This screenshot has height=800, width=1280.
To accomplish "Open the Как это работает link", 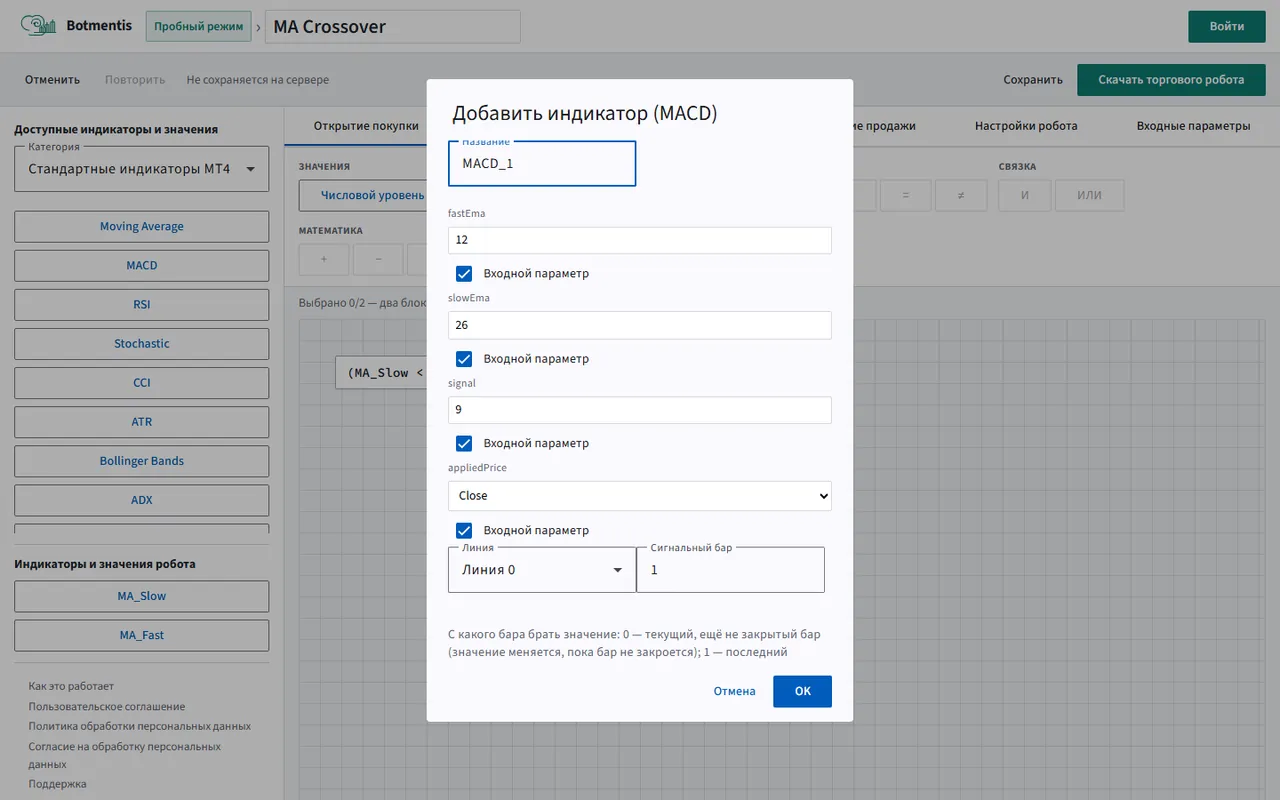I will point(71,686).
